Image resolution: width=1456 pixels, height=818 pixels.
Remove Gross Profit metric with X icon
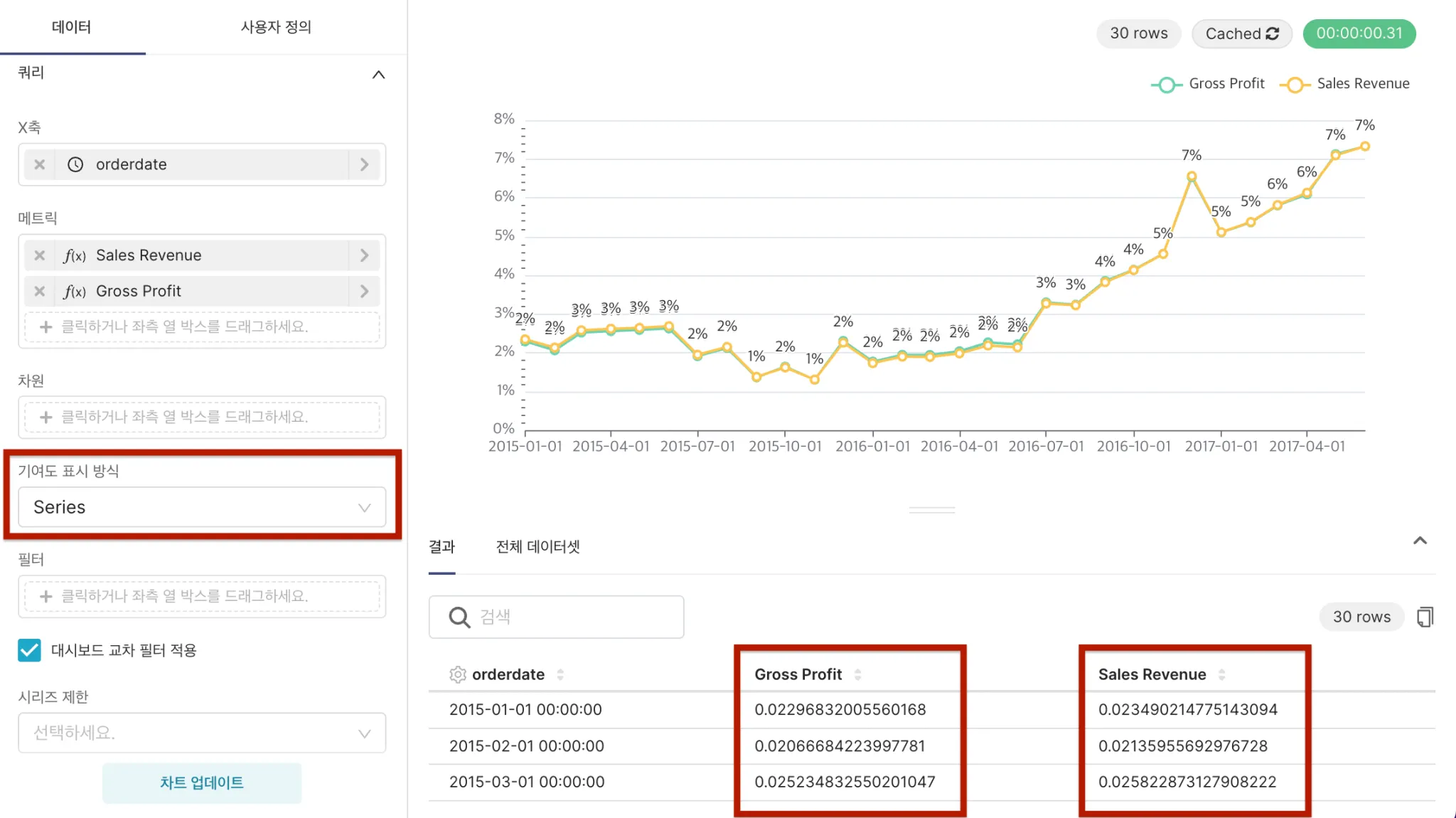point(40,291)
